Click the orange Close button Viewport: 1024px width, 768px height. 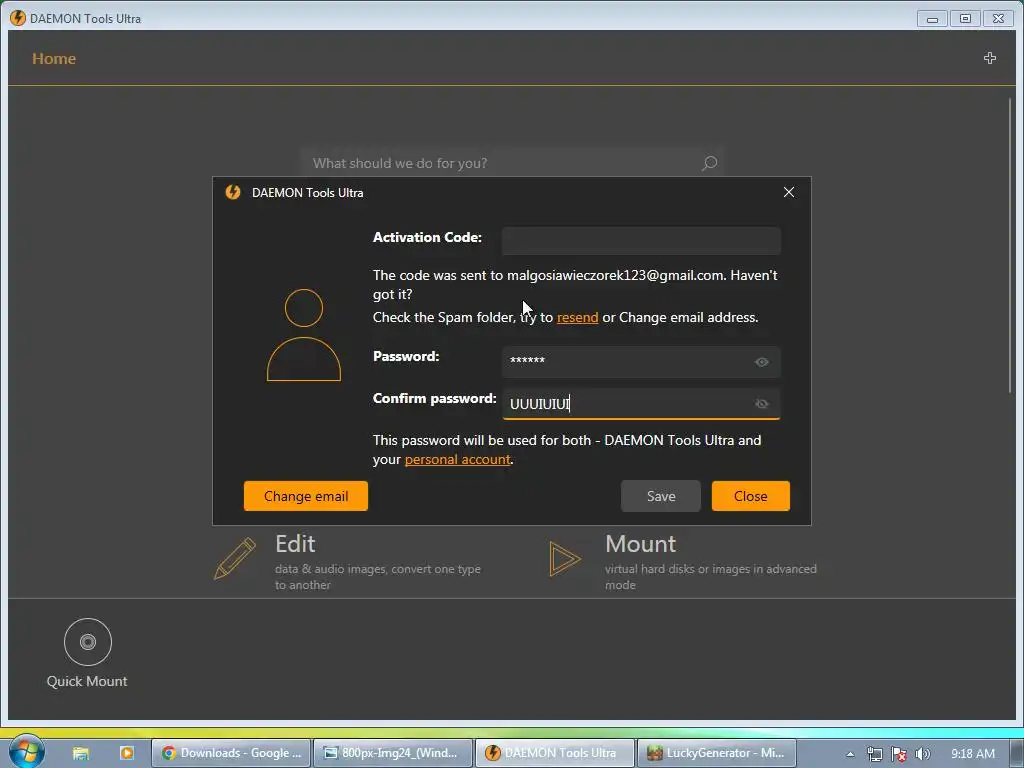[x=750, y=496]
